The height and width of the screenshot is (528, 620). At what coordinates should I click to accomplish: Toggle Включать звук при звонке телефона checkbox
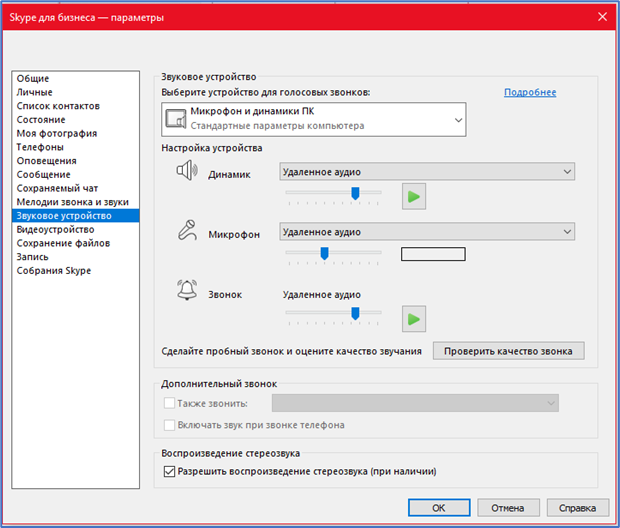click(169, 425)
